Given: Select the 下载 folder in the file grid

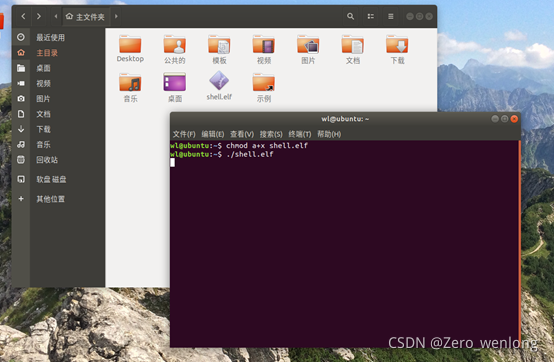Looking at the screenshot, I should click(x=397, y=49).
